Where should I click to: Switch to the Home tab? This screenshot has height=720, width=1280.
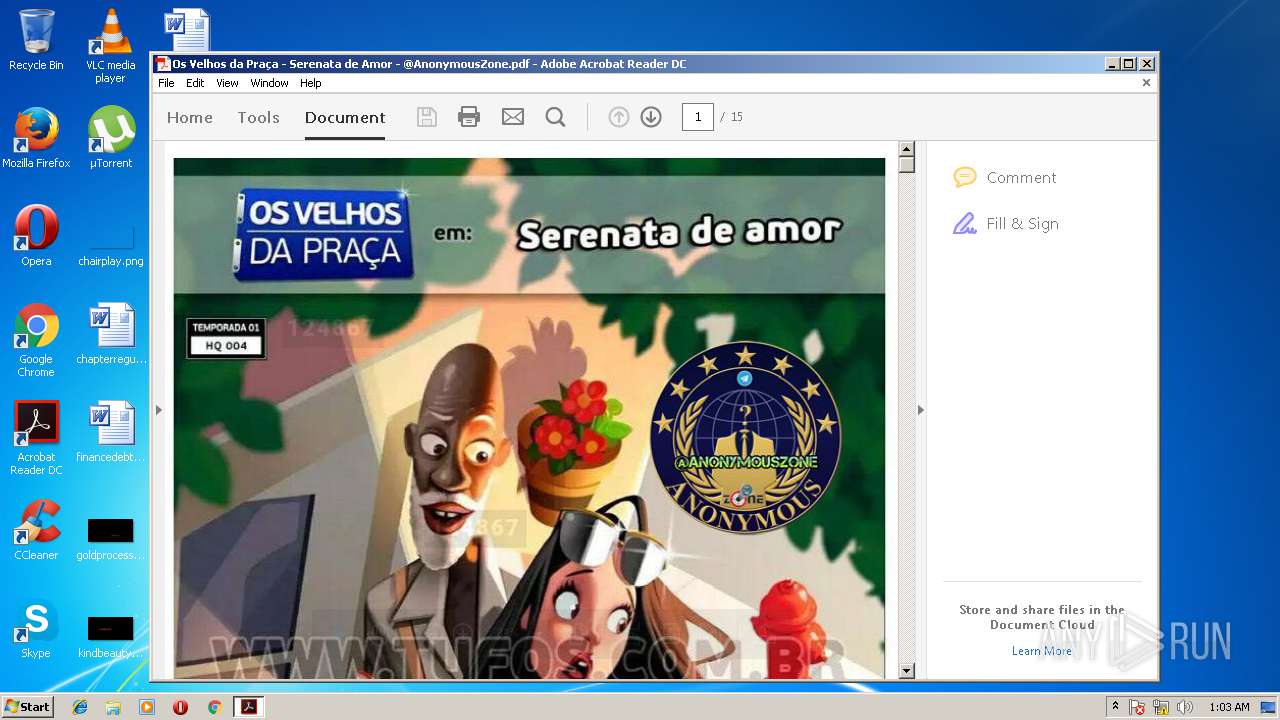190,117
